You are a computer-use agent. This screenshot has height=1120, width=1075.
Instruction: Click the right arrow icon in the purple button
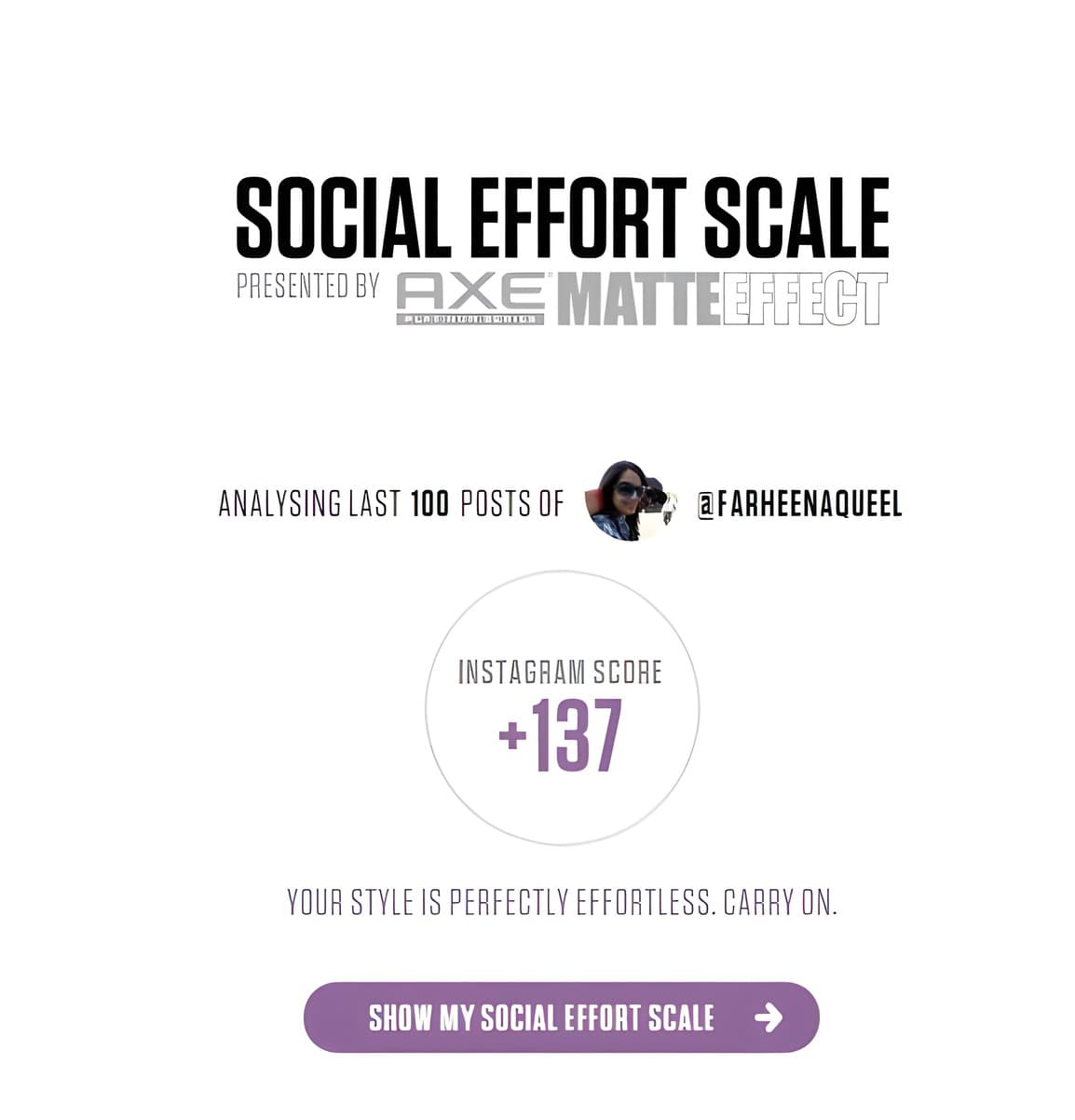(769, 1018)
